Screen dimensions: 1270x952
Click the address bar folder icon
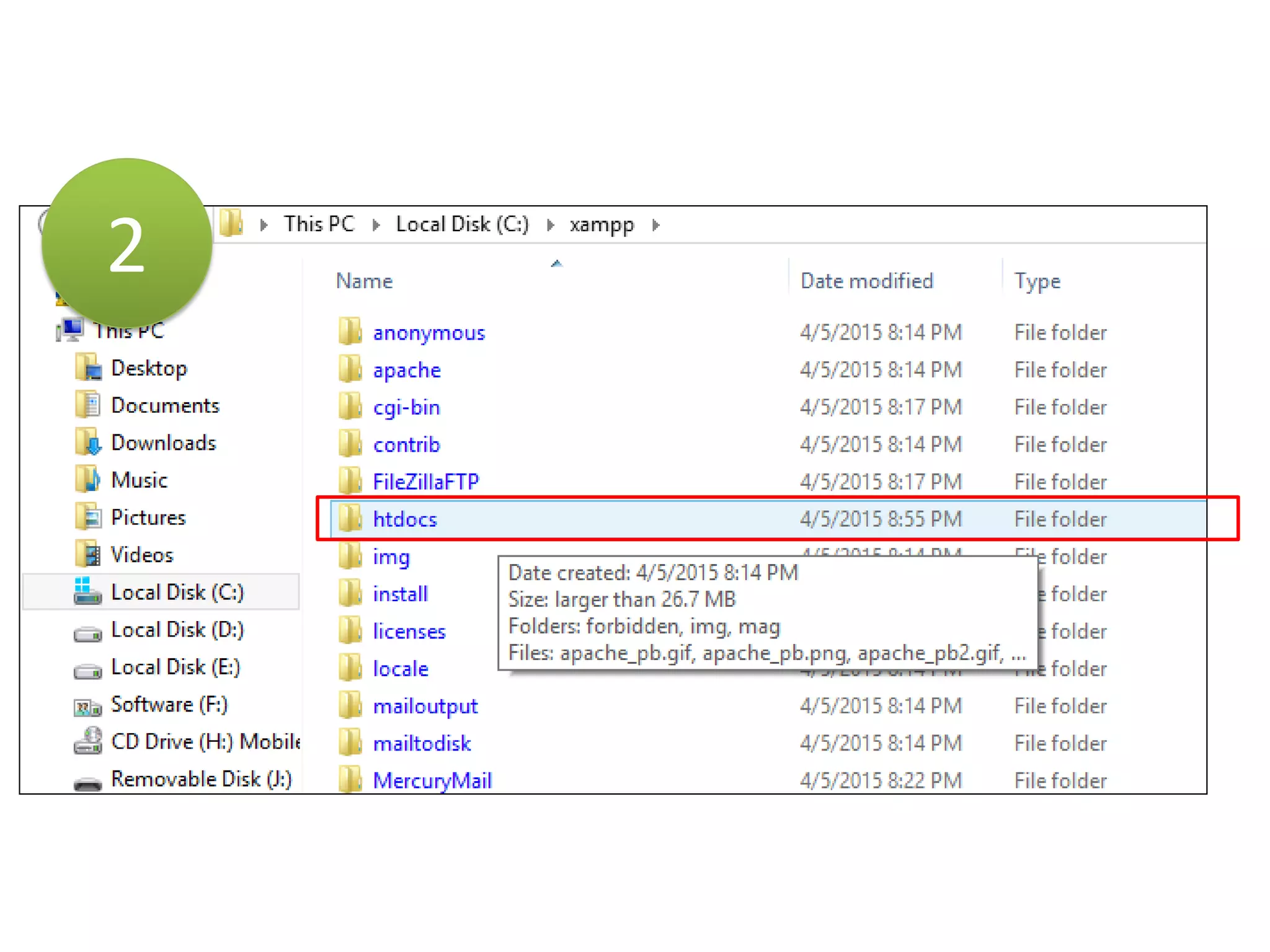231,224
